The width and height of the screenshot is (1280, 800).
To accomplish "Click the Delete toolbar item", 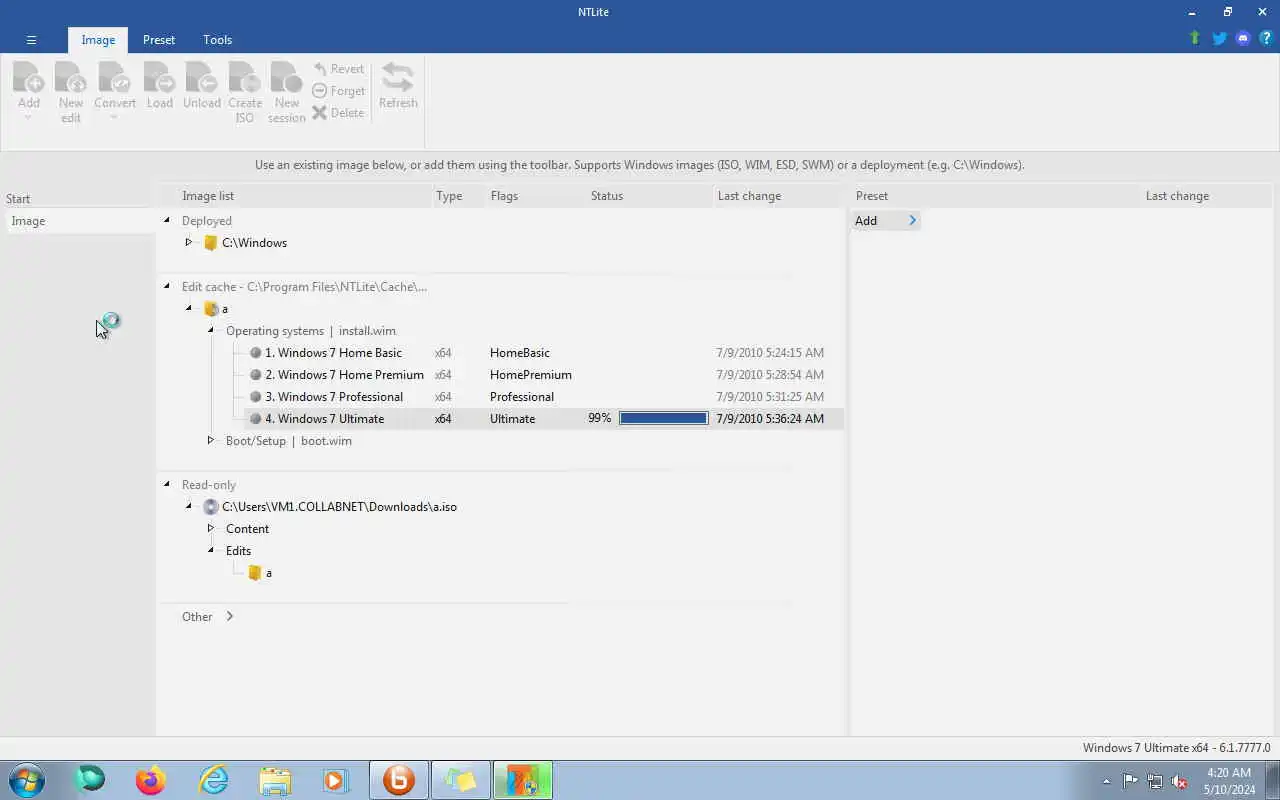I will (x=338, y=113).
